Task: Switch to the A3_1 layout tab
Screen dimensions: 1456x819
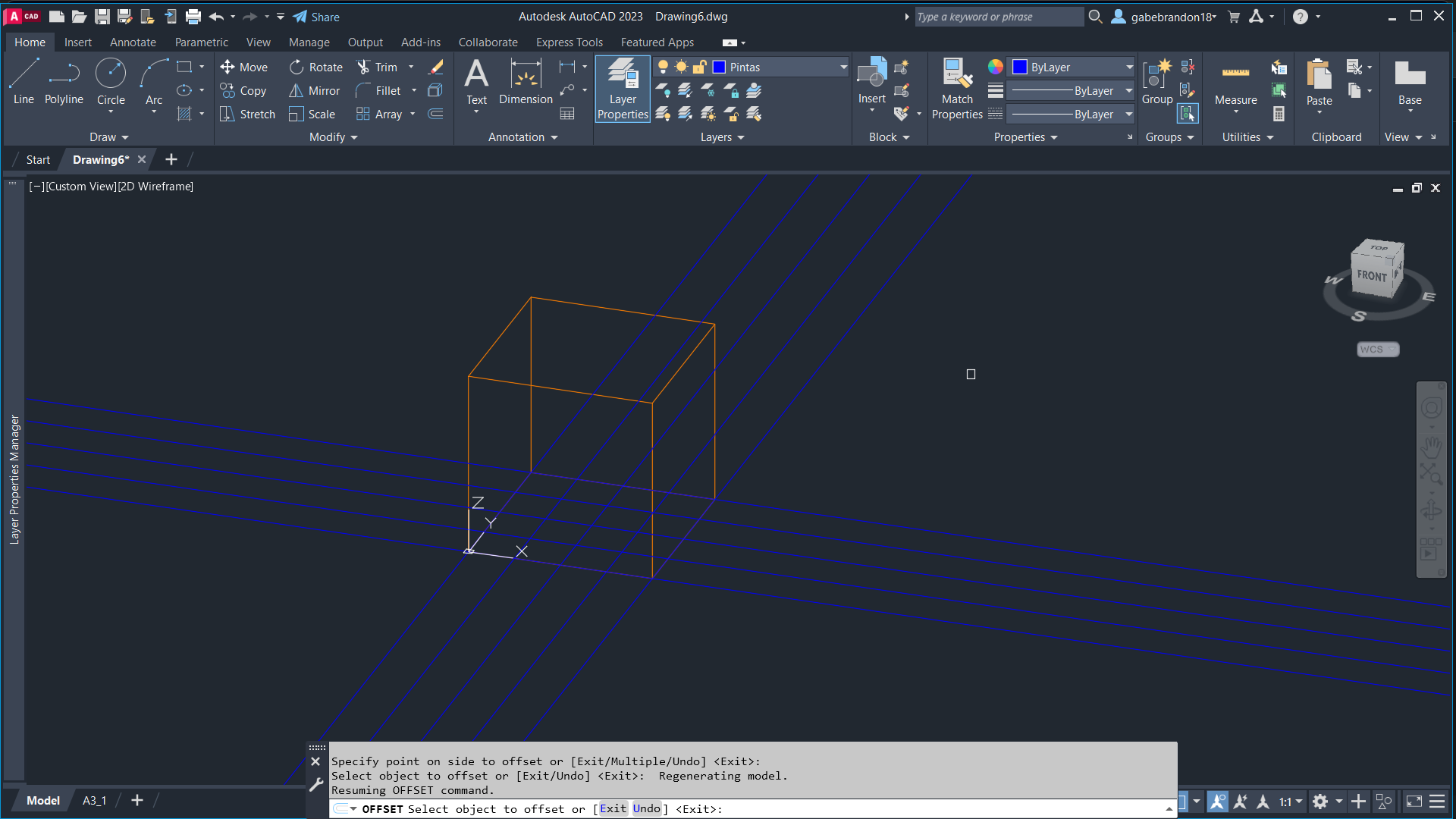Action: click(94, 801)
